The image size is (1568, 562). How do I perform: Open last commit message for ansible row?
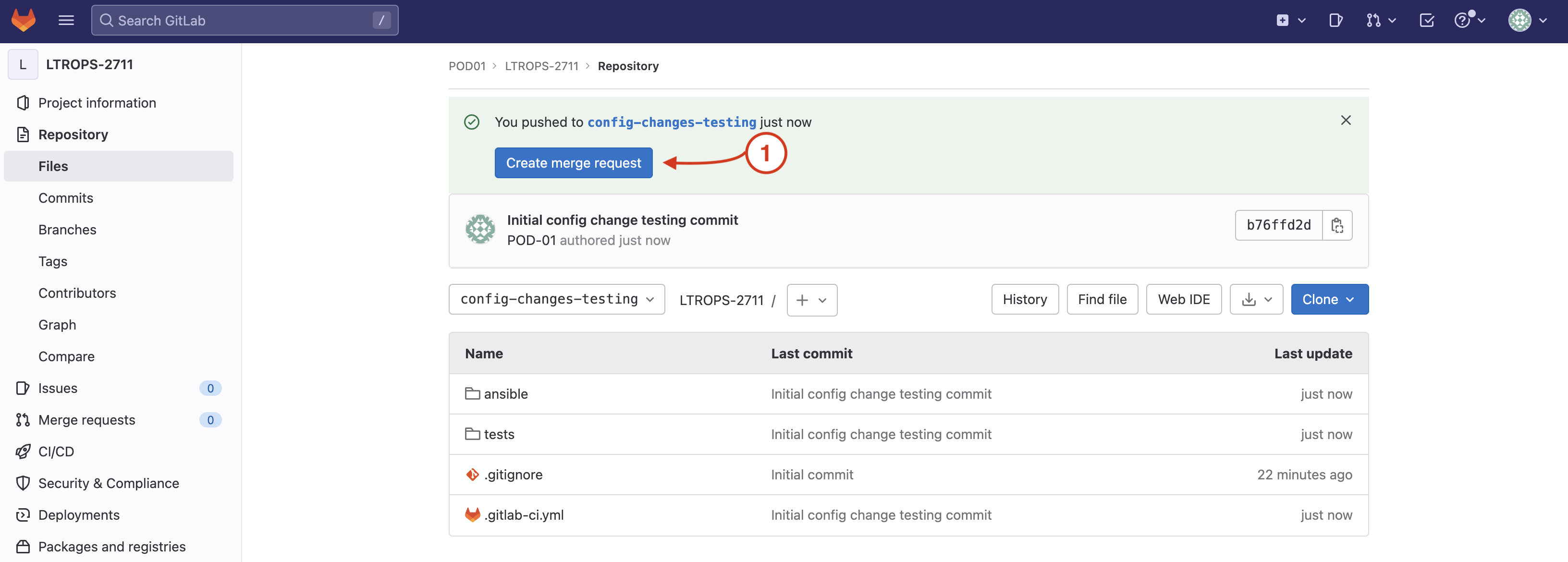tap(881, 394)
